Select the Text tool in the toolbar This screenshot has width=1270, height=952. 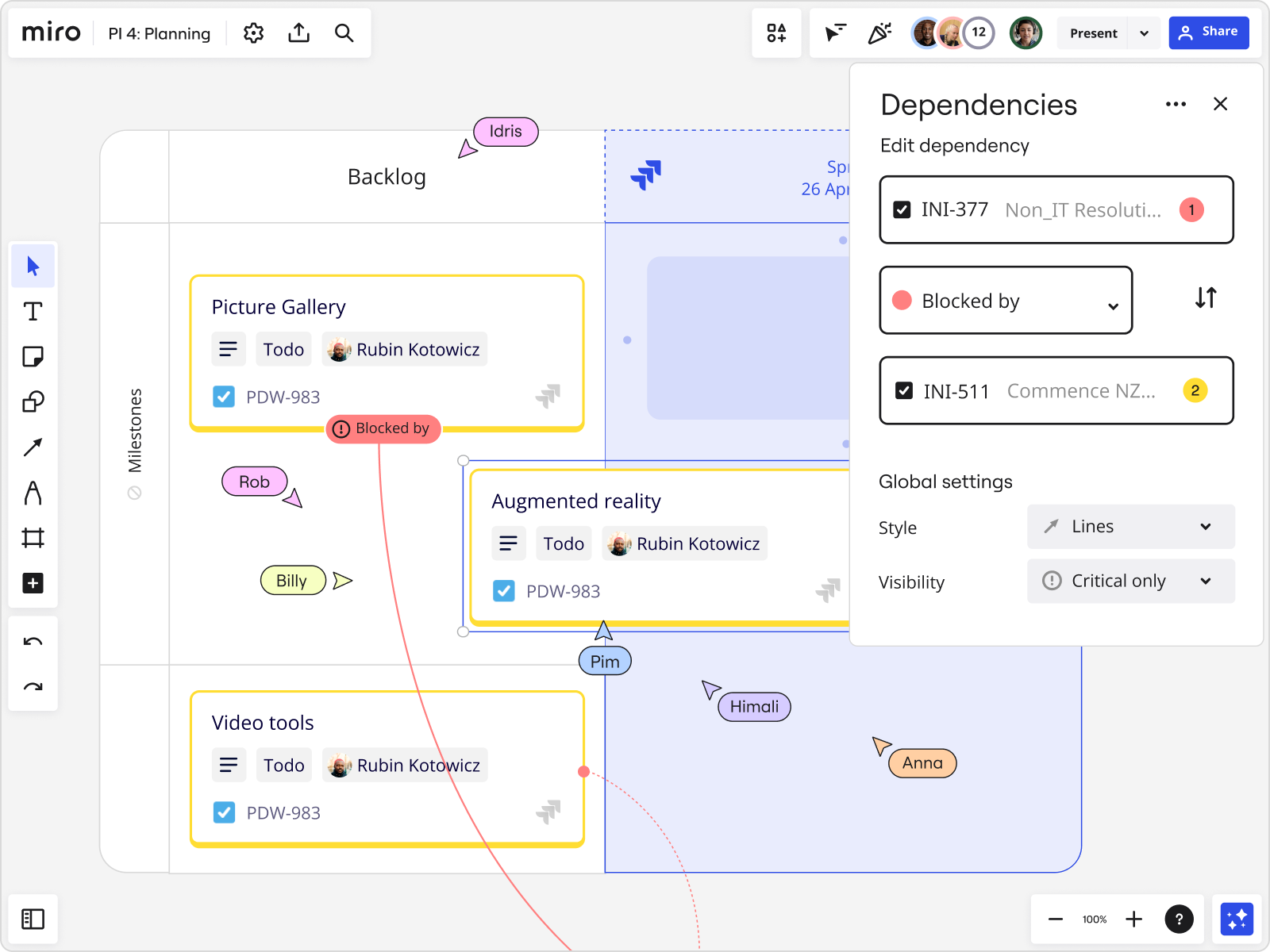[33, 312]
